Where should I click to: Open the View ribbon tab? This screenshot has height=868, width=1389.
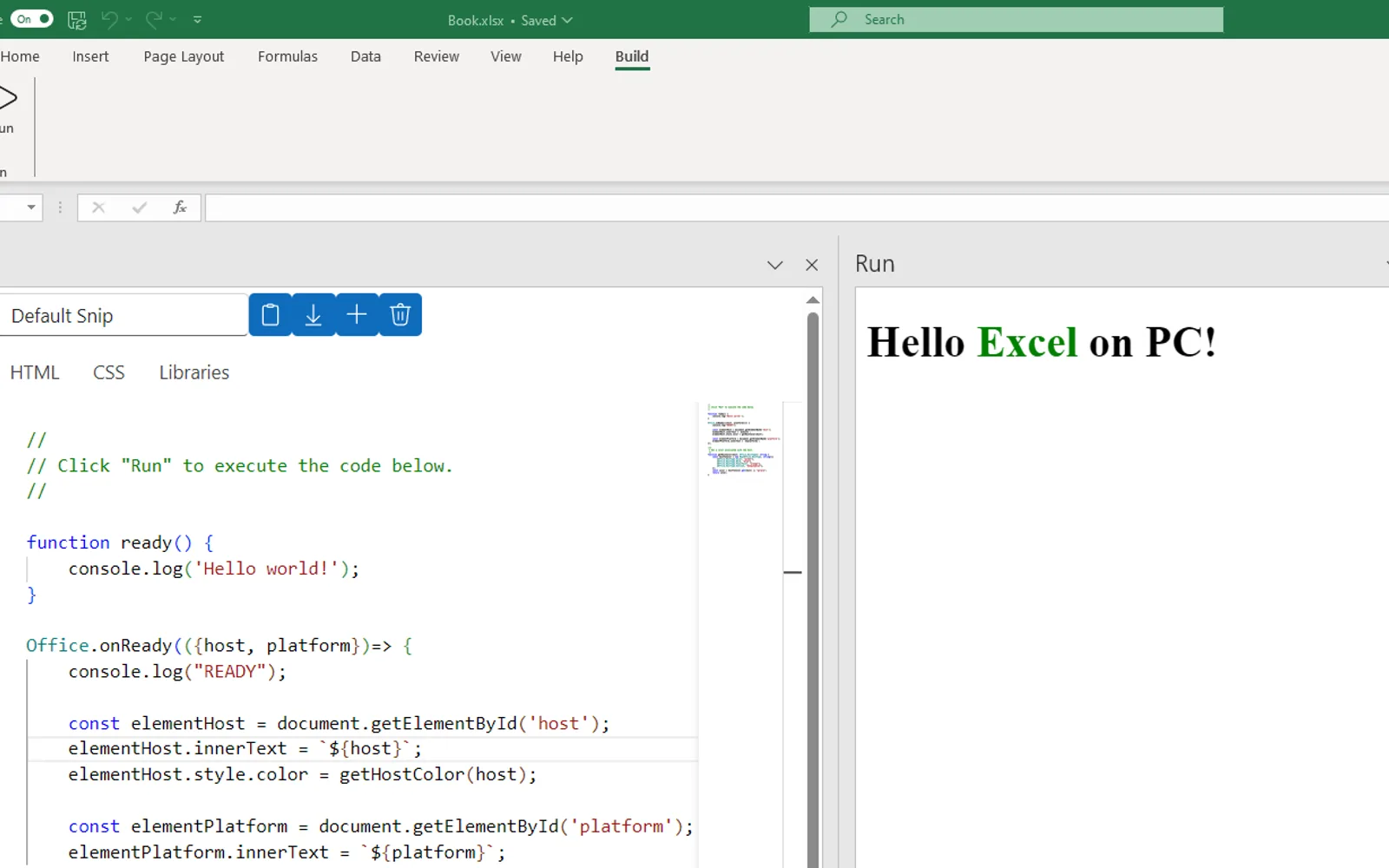click(x=506, y=56)
